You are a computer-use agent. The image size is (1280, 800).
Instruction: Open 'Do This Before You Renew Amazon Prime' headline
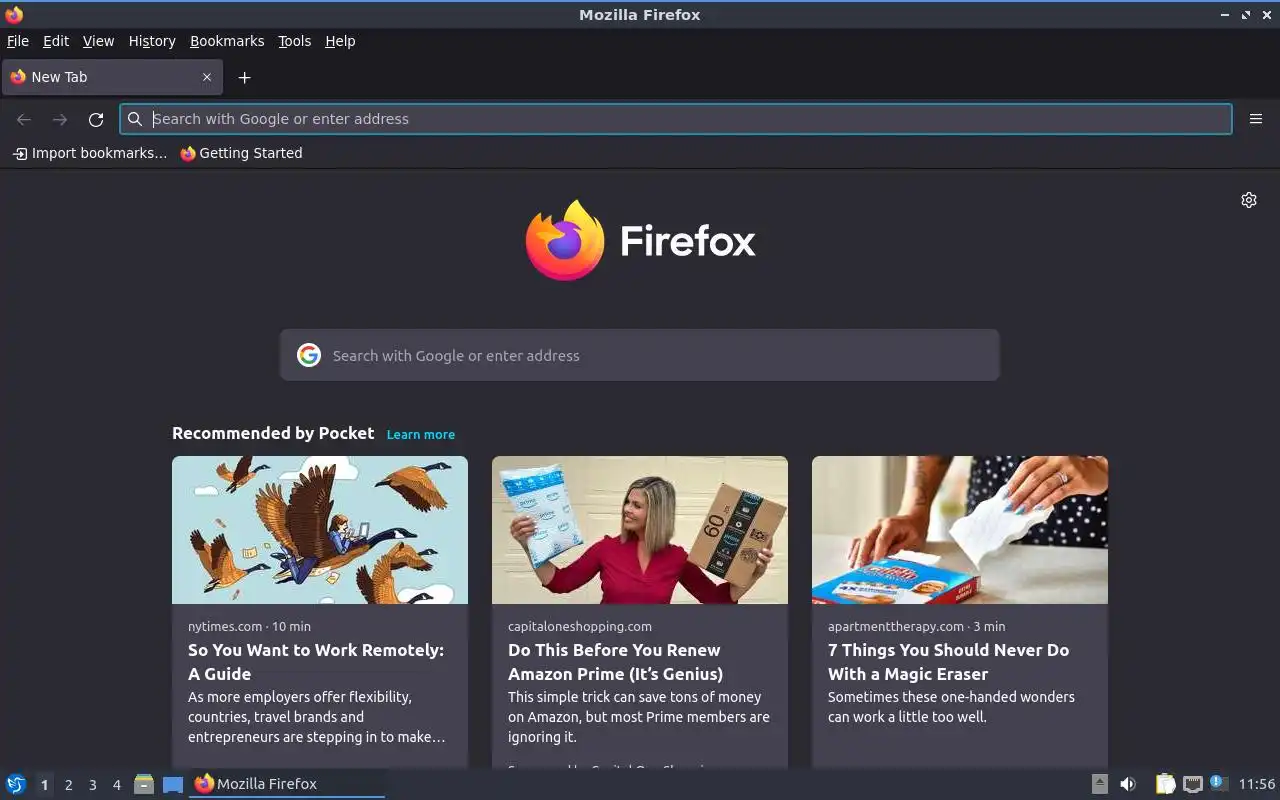tap(615, 662)
